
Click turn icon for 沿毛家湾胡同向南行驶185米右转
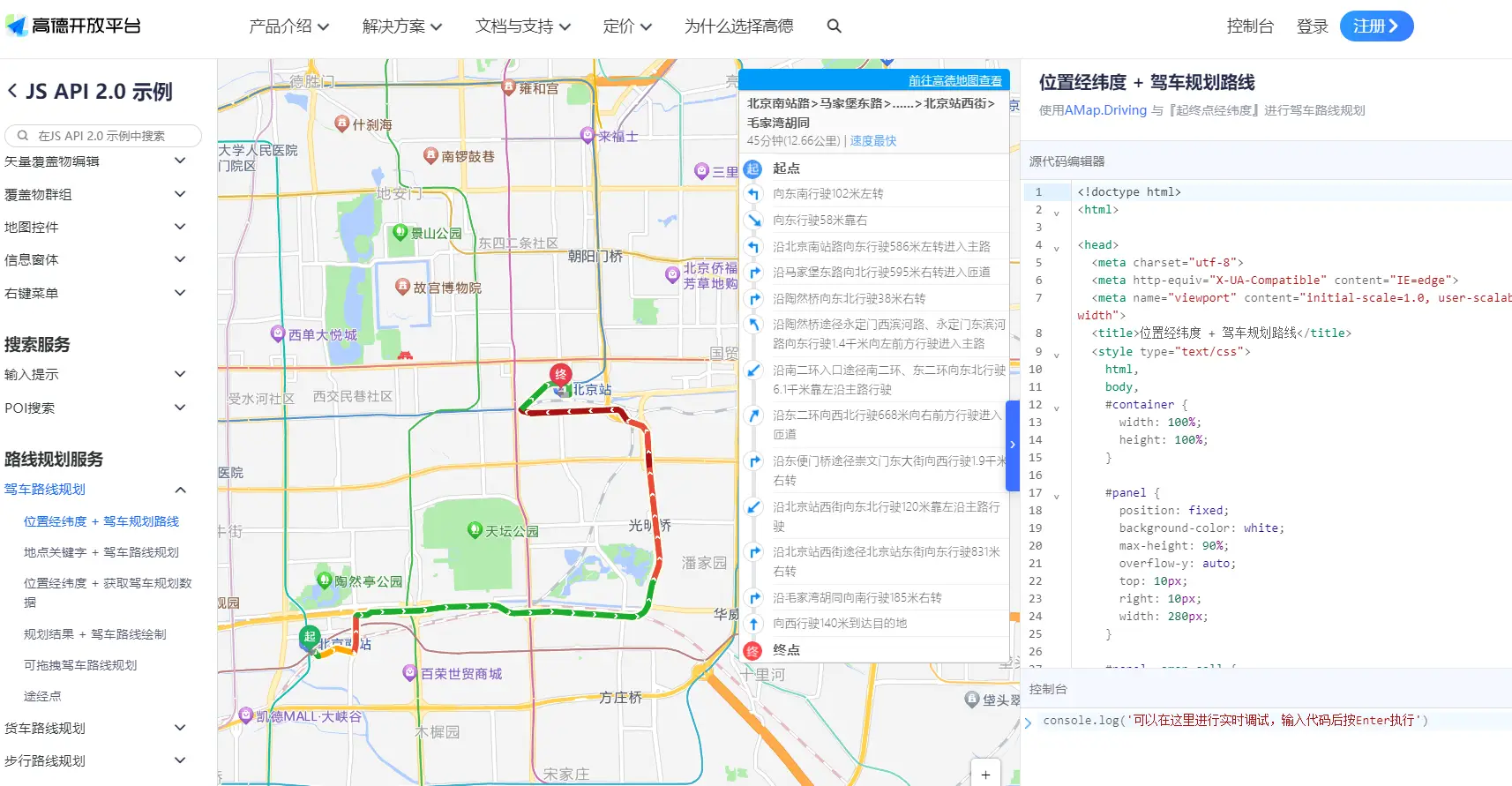coord(753,598)
